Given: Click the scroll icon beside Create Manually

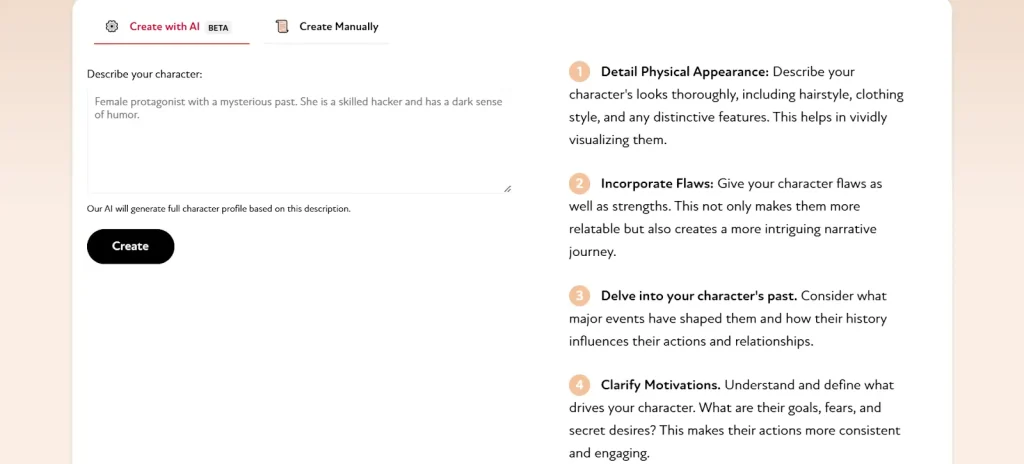Looking at the screenshot, I should 282,27.
